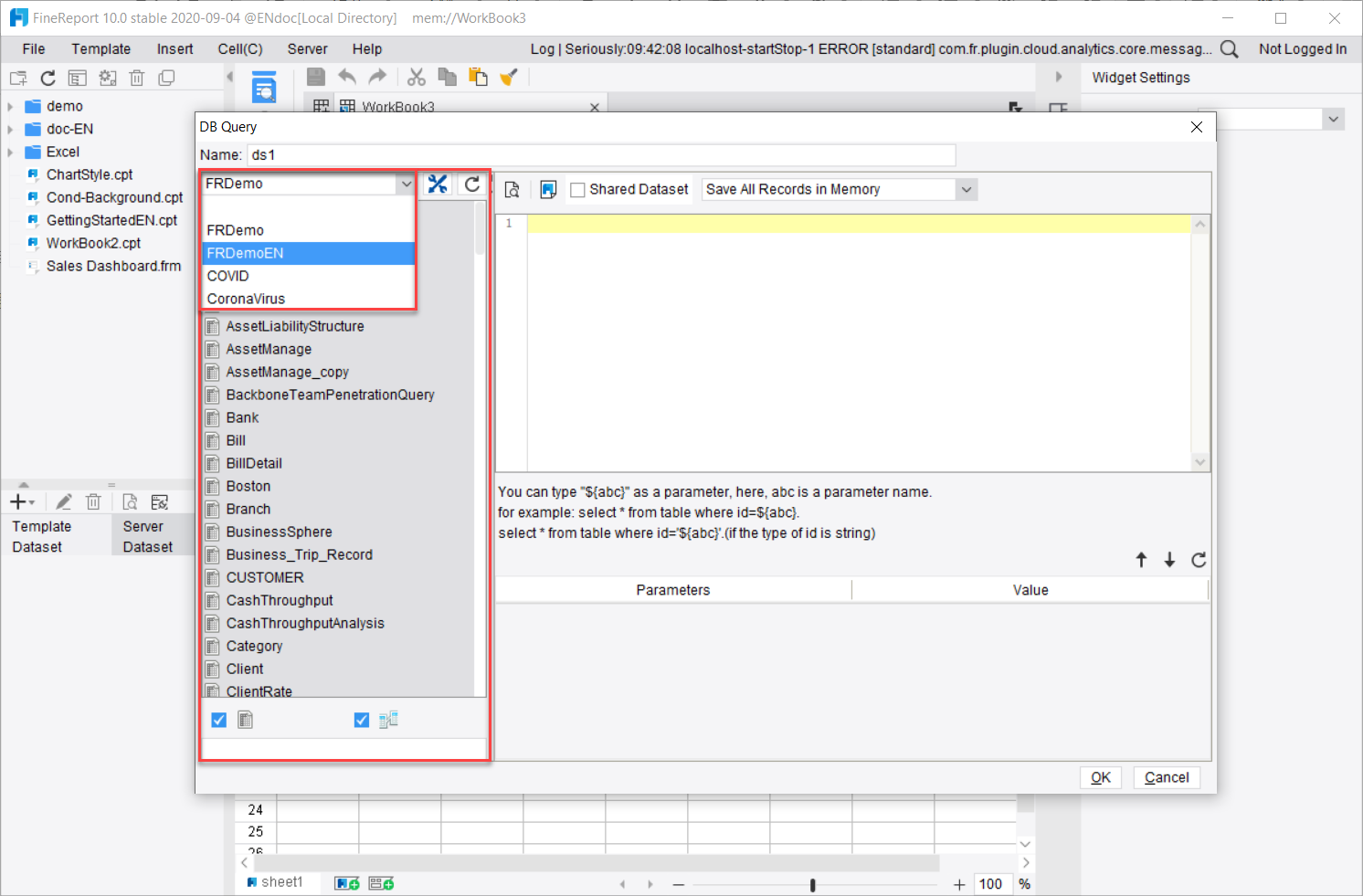This screenshot has height=896, width=1363.
Task: Expand the toolbar overflow right arrow
Action: click(1059, 77)
